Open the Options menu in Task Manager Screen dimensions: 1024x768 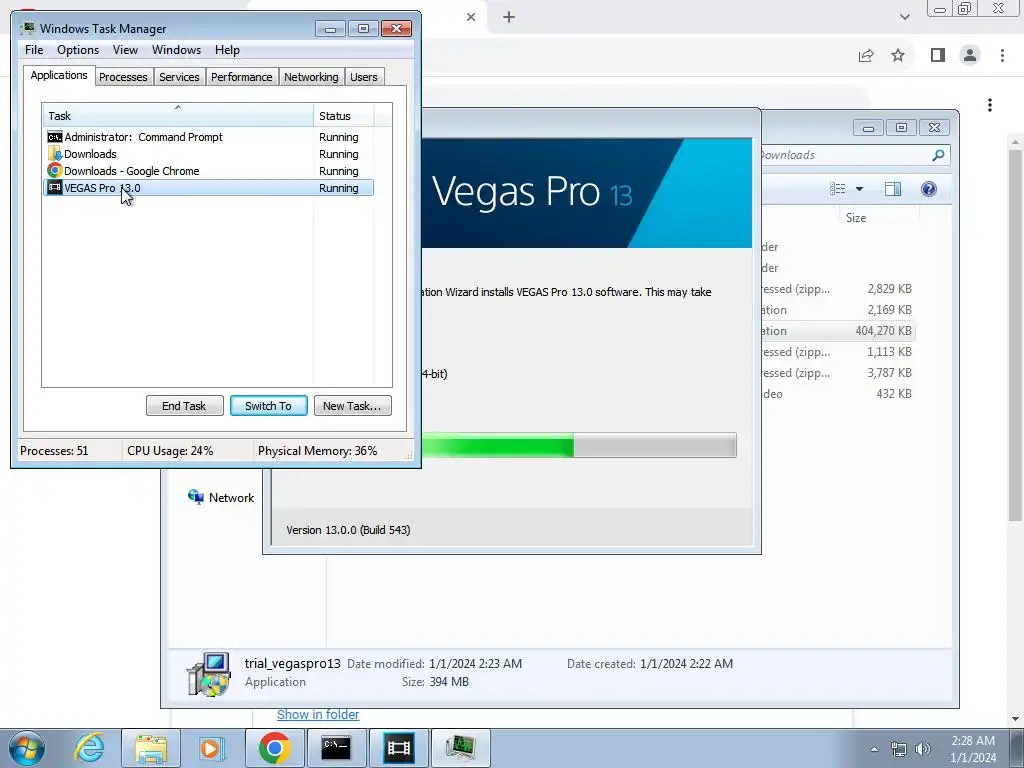(x=78, y=50)
